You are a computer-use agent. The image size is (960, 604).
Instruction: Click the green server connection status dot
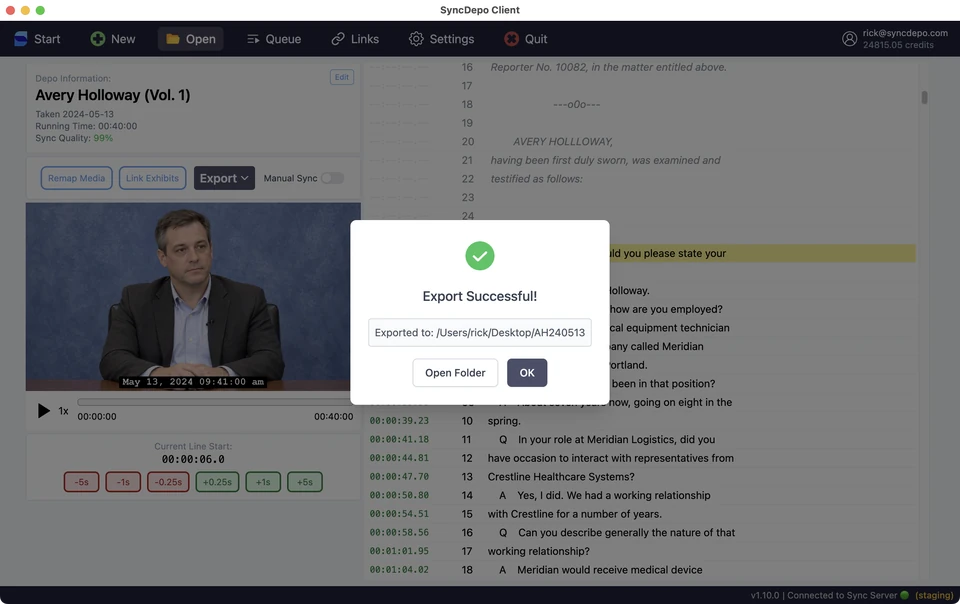[x=904, y=595]
